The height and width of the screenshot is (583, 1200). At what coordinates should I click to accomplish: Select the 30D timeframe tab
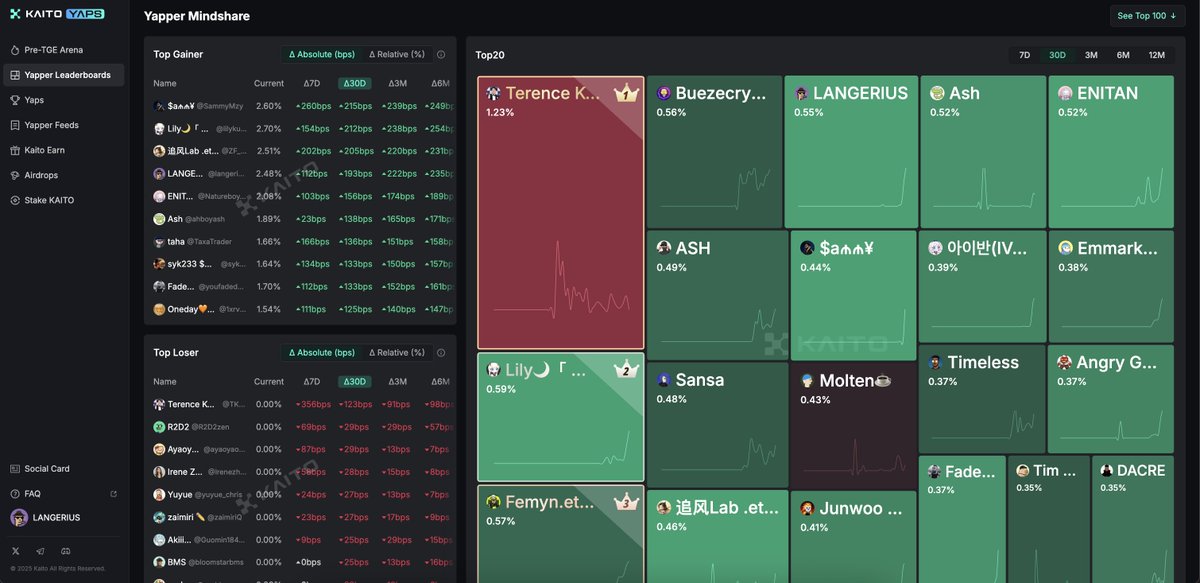[1057, 55]
